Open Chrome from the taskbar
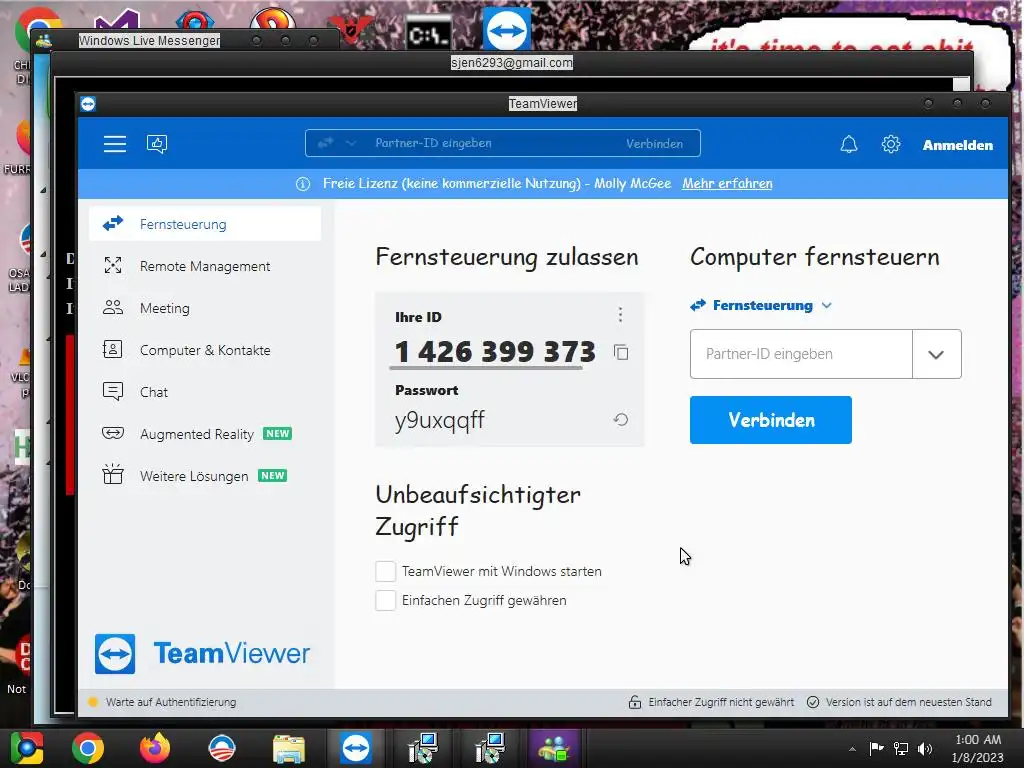Image resolution: width=1024 pixels, height=768 pixels. pos(88,748)
